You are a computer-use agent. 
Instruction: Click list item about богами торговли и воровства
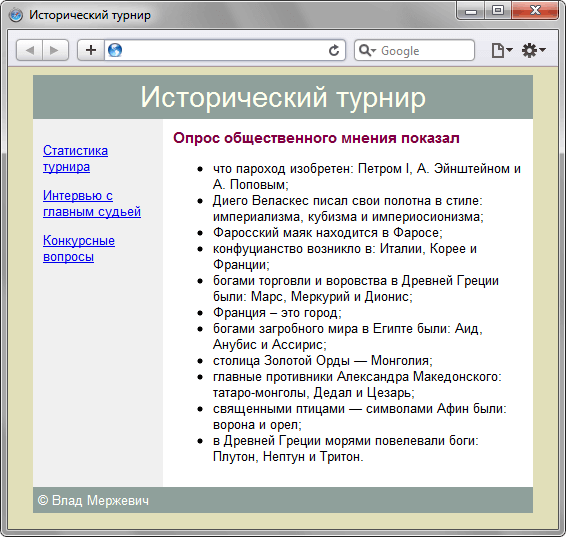(x=356, y=288)
